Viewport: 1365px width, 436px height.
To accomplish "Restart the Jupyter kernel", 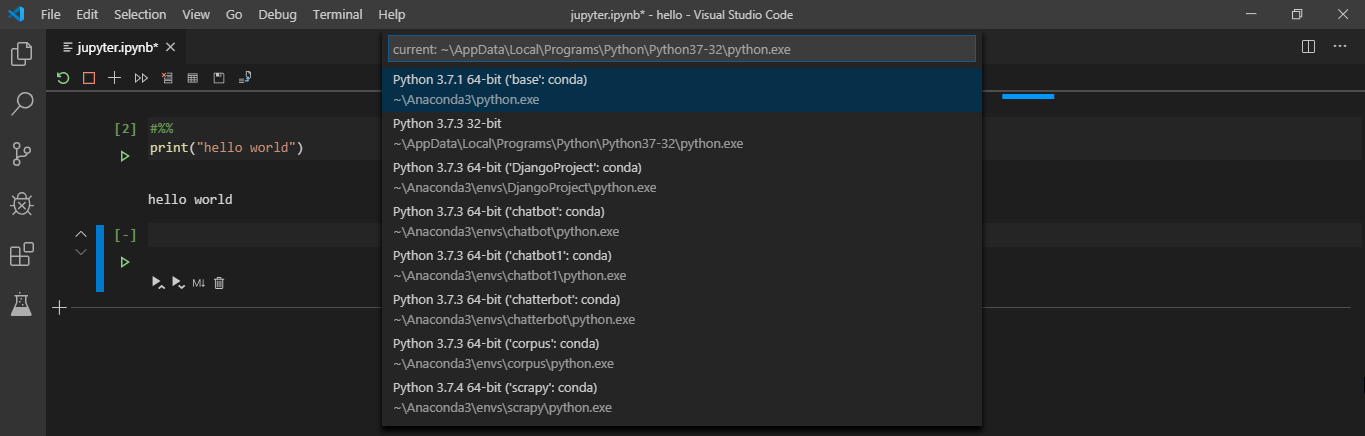I will (63, 78).
